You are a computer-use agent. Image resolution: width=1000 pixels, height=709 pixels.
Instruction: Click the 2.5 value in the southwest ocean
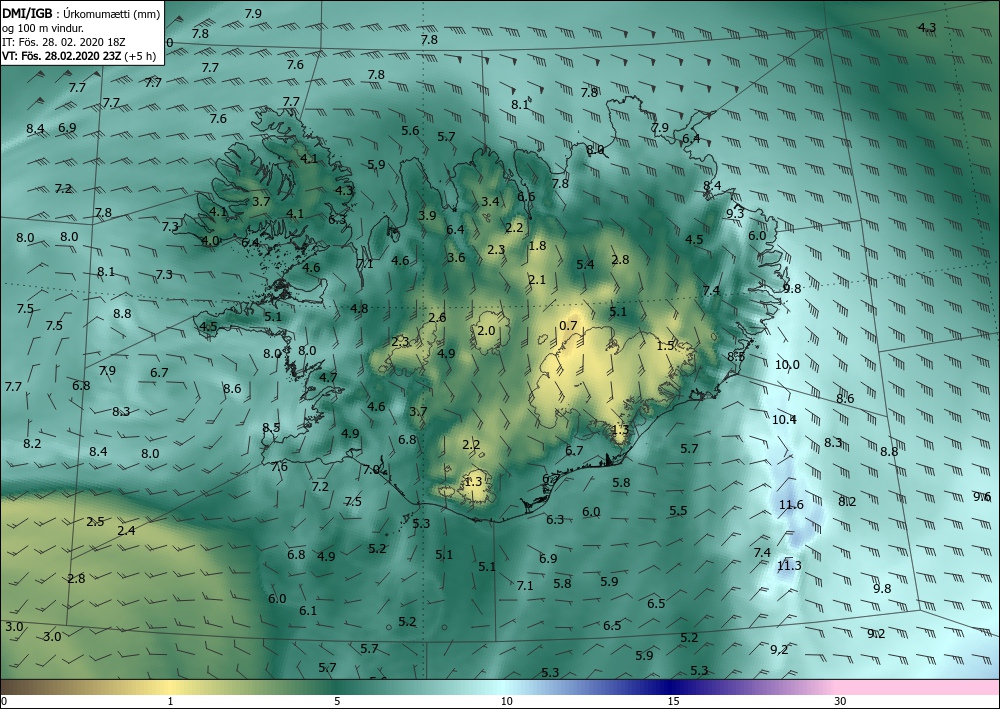point(95,522)
